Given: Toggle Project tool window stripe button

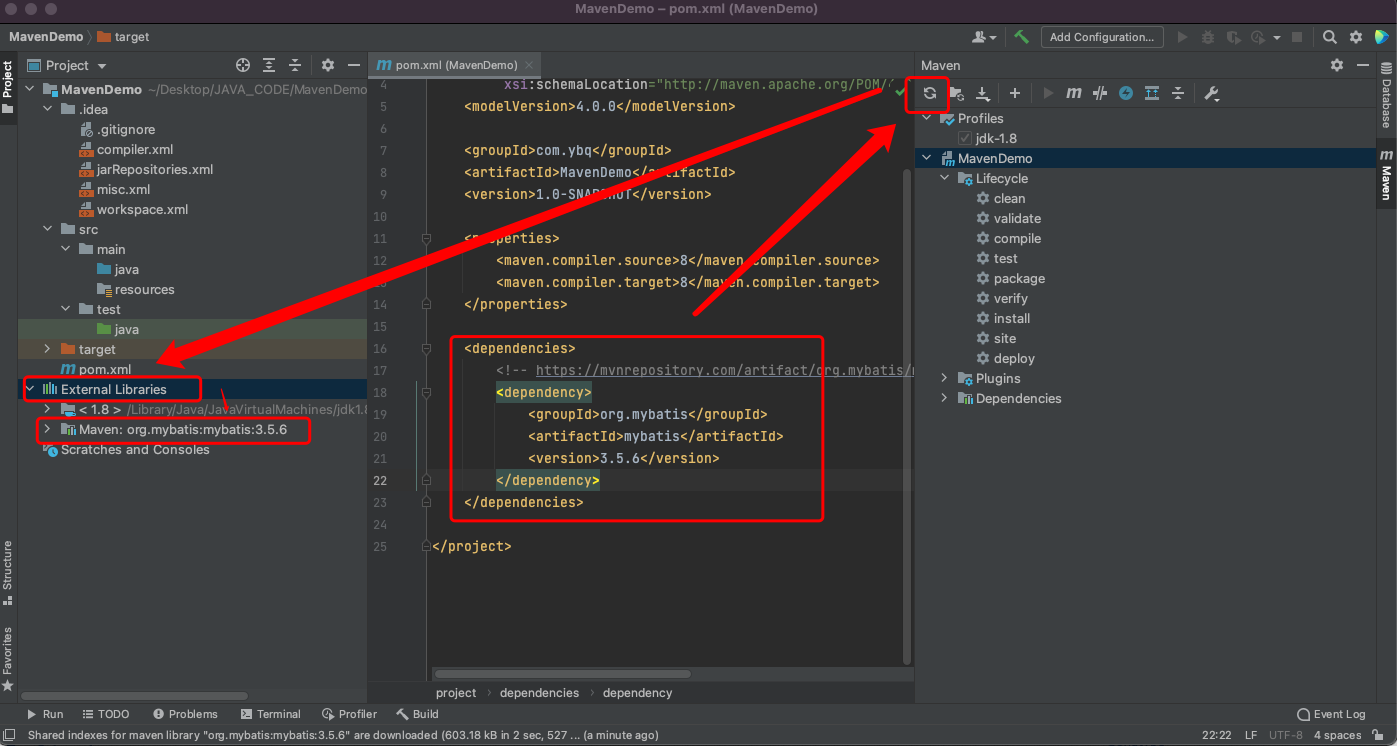Looking at the screenshot, I should (x=8, y=88).
